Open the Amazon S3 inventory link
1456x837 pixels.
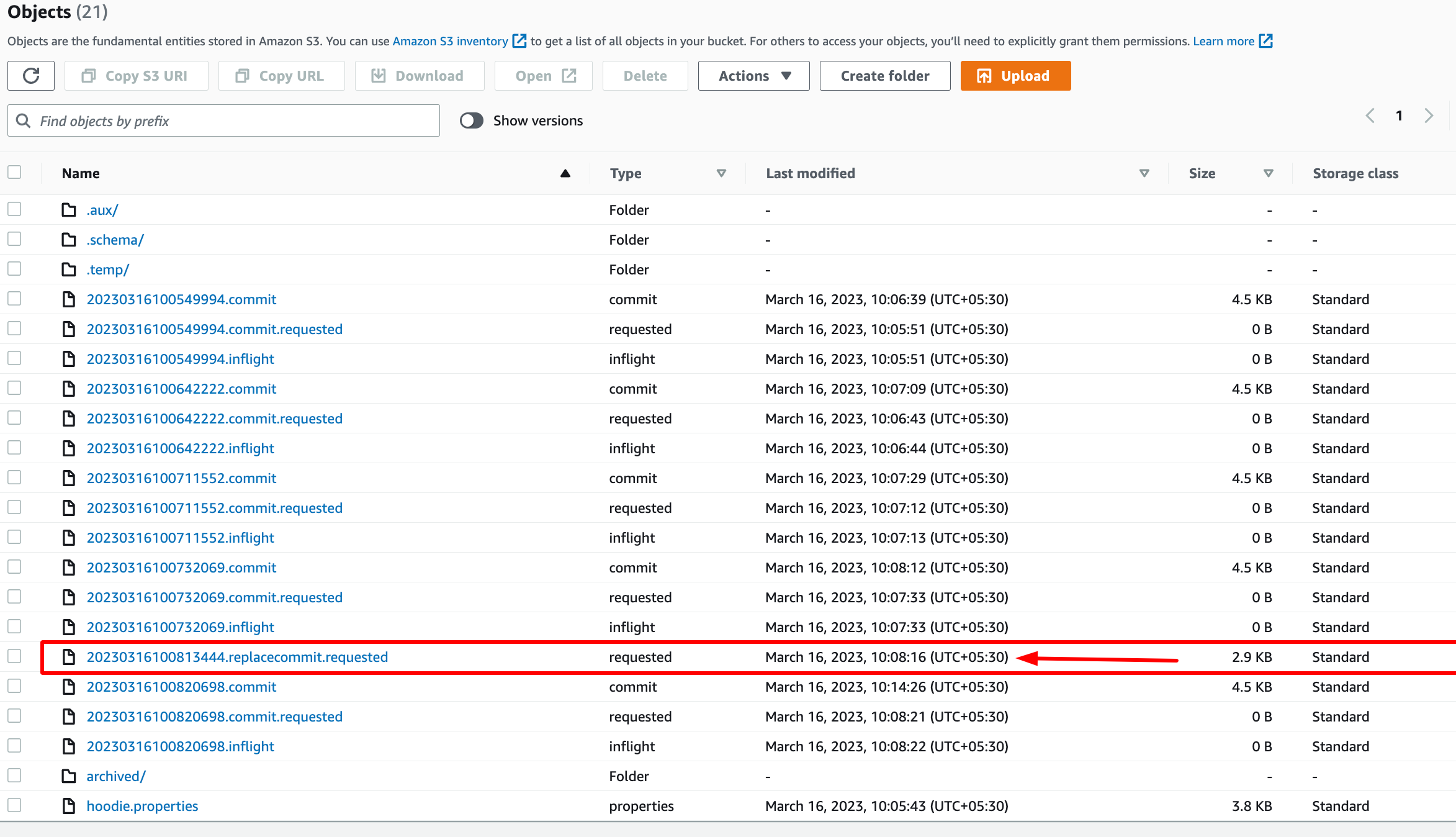(450, 41)
